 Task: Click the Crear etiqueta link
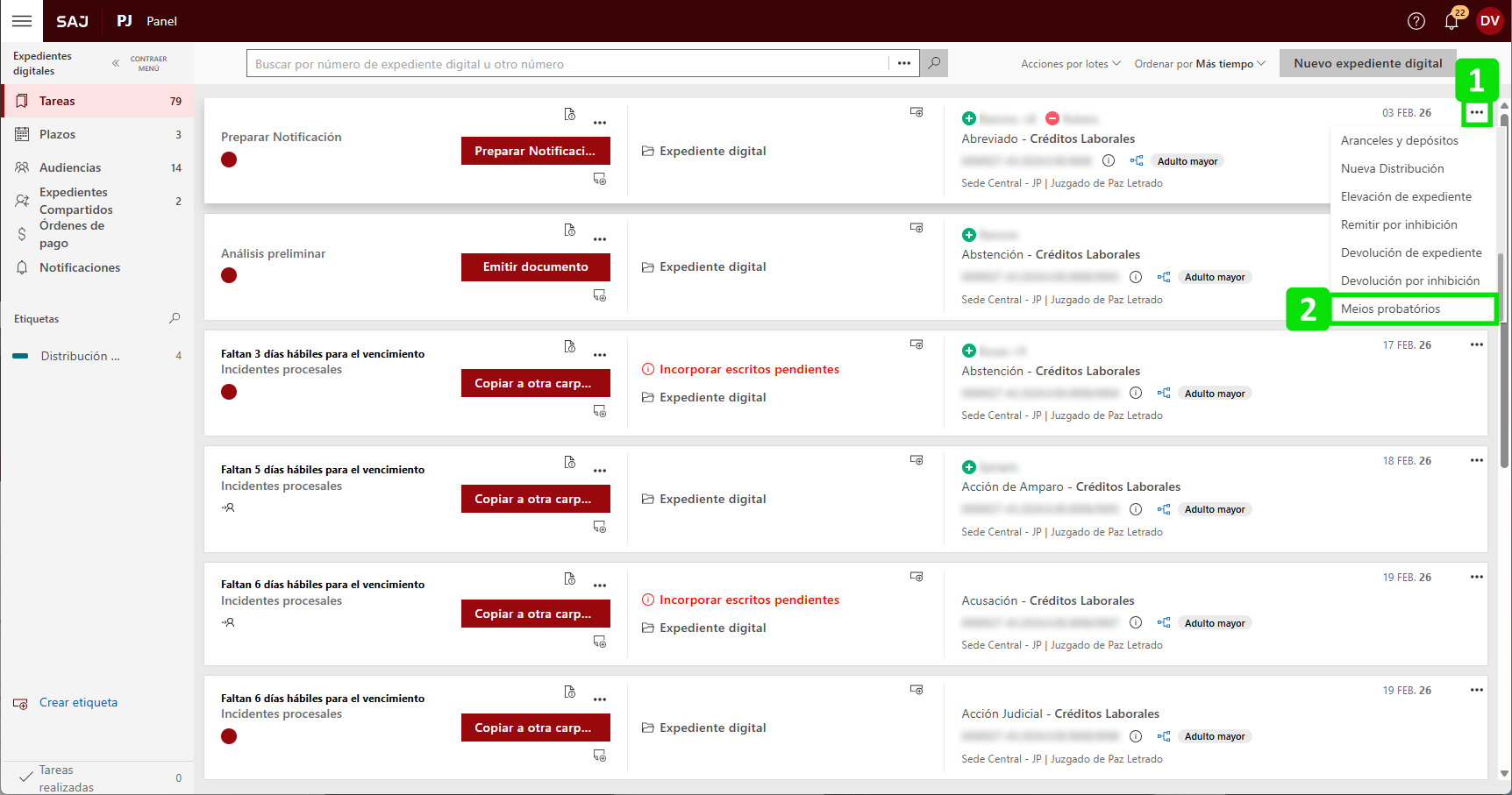click(x=78, y=702)
